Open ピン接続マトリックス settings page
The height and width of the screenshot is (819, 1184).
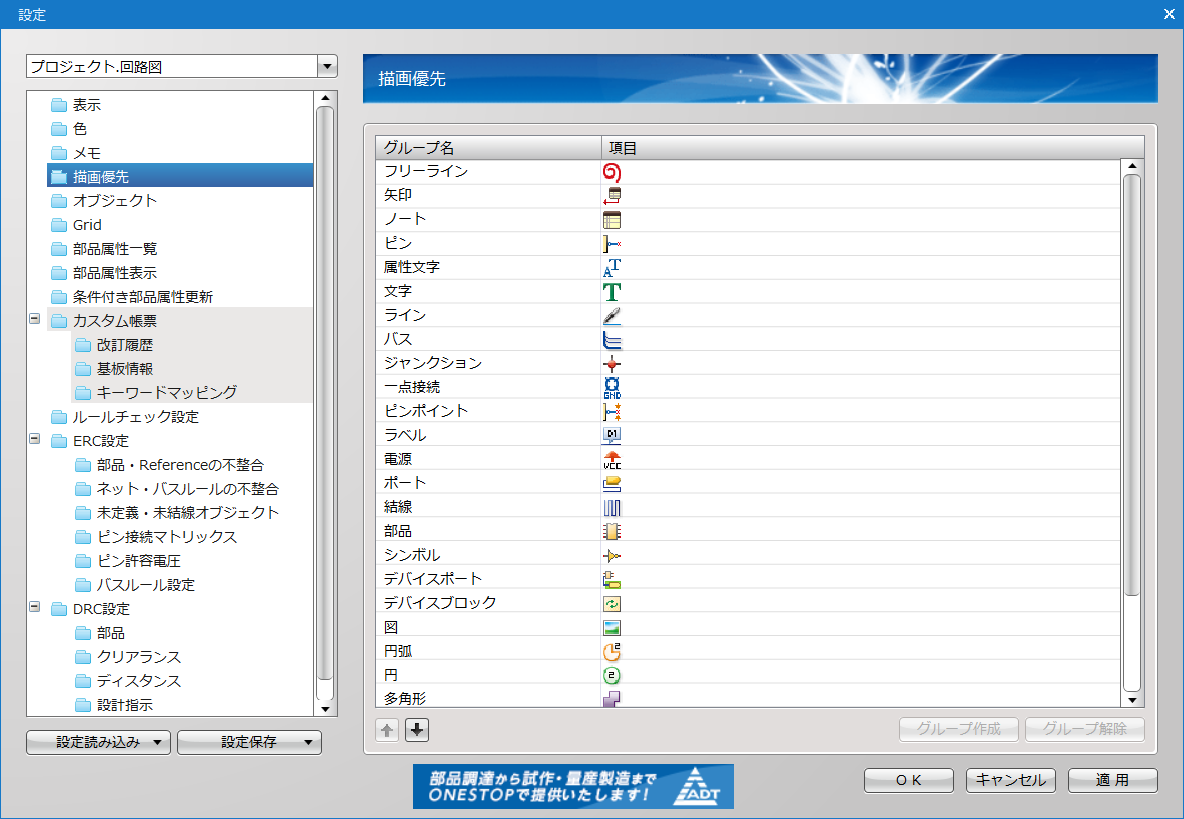166,537
